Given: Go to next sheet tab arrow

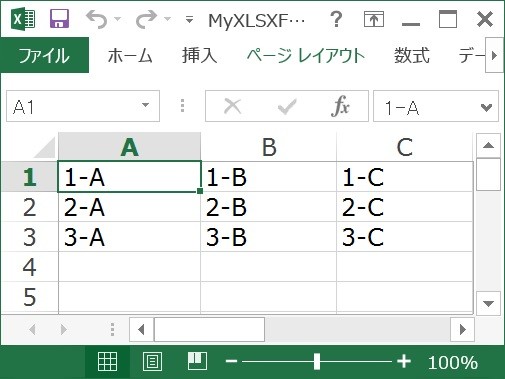Looking at the screenshot, I should 63,330.
